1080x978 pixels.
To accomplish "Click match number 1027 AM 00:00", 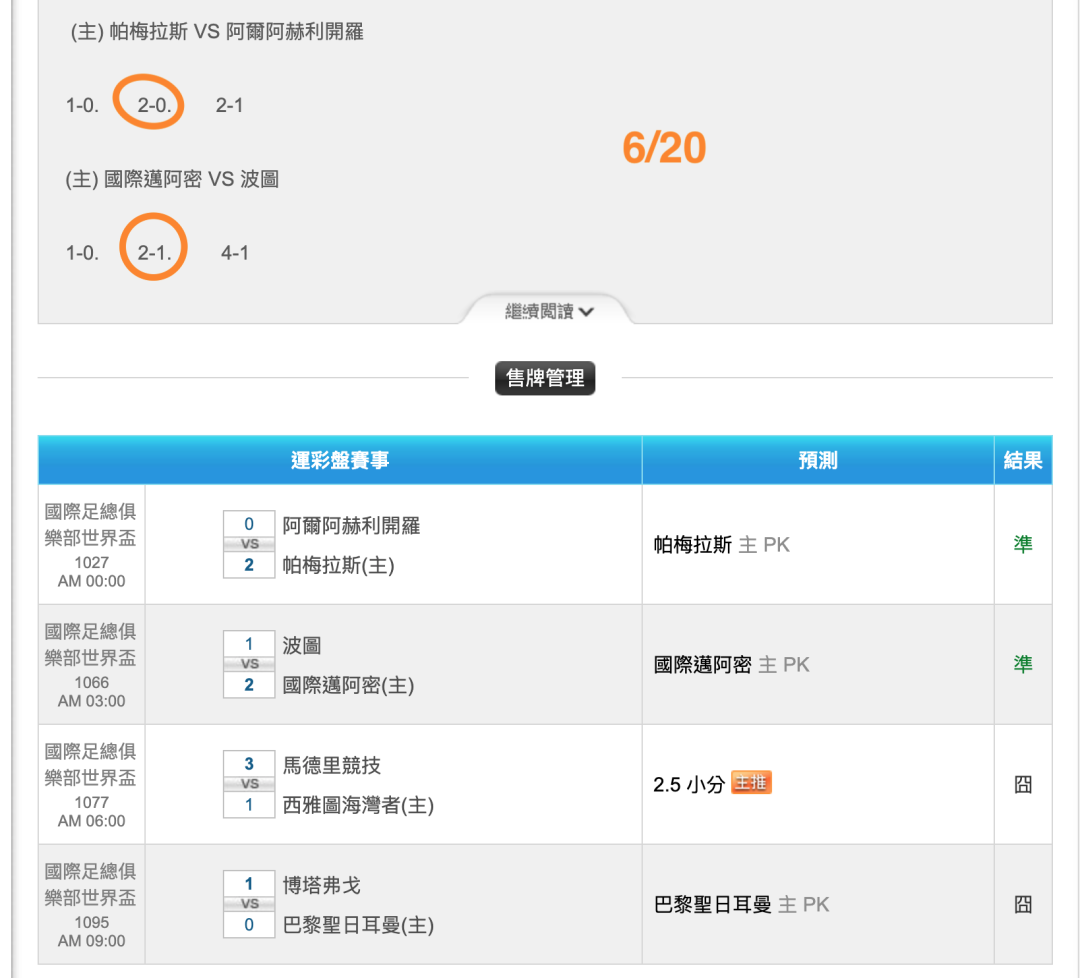I will [92, 572].
